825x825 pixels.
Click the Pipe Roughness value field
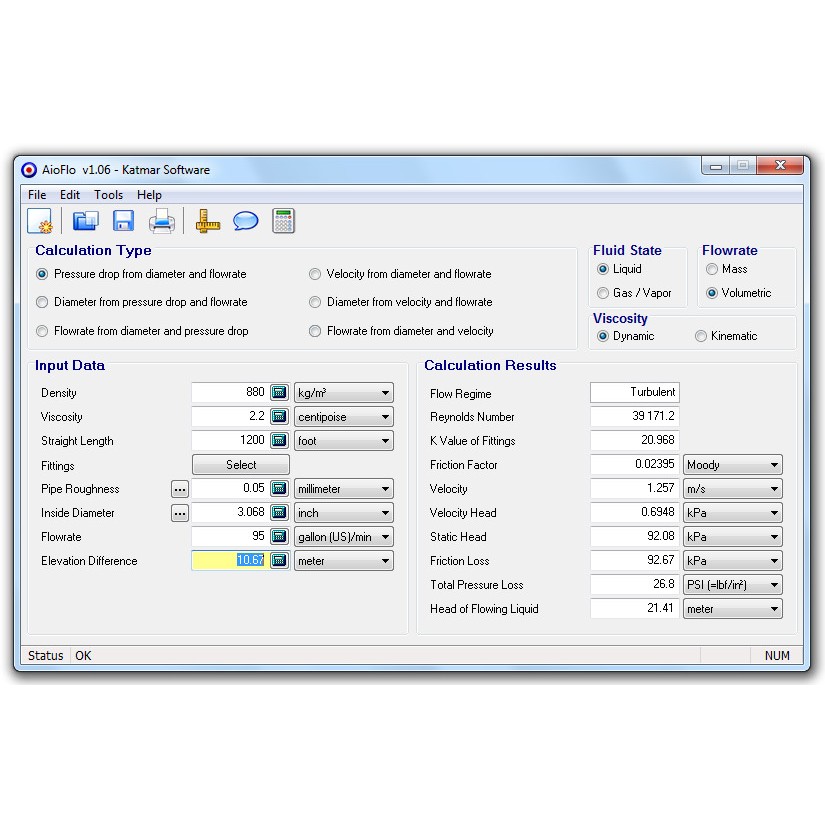[230, 489]
